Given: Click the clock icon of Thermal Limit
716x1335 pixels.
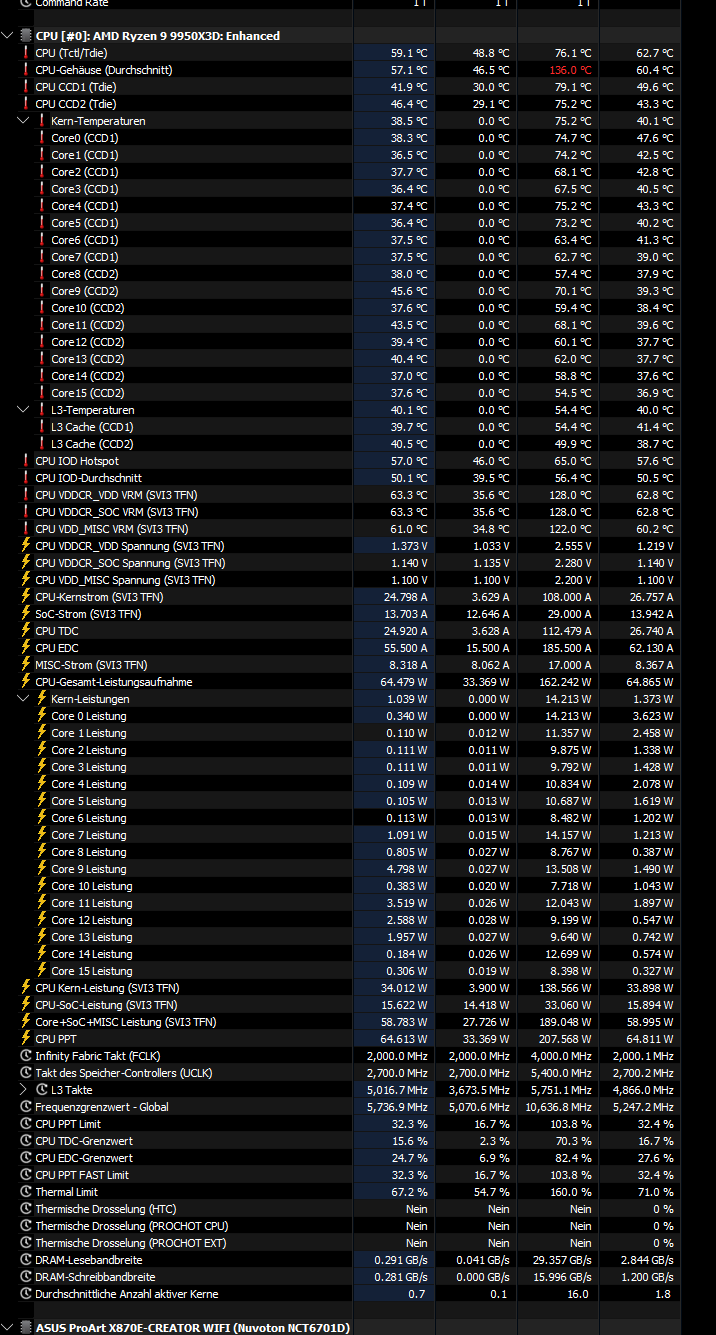Looking at the screenshot, I should pyautogui.click(x=25, y=1192).
